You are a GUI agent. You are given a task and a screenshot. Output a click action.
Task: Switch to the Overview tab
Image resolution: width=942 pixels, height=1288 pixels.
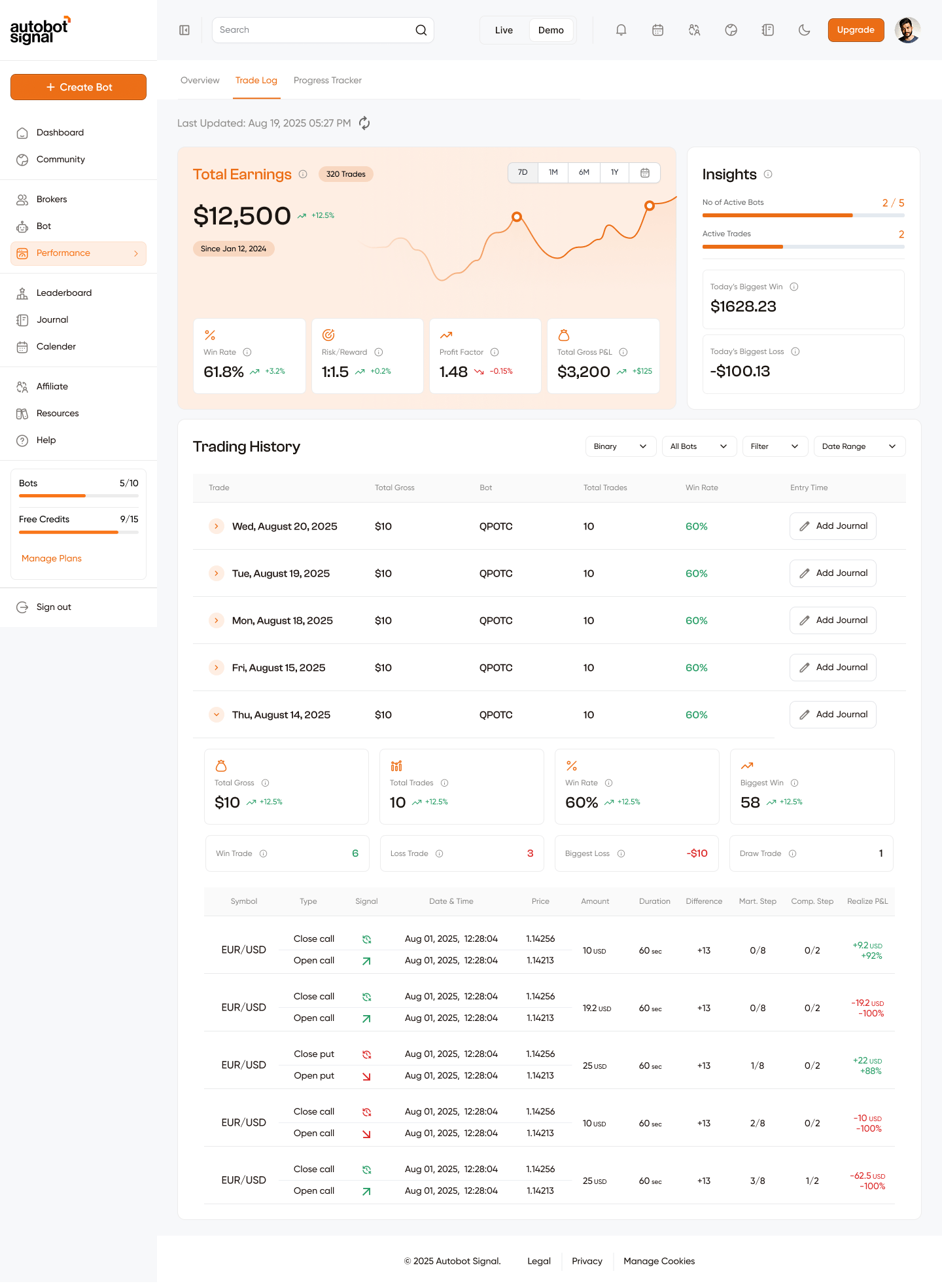pyautogui.click(x=200, y=80)
